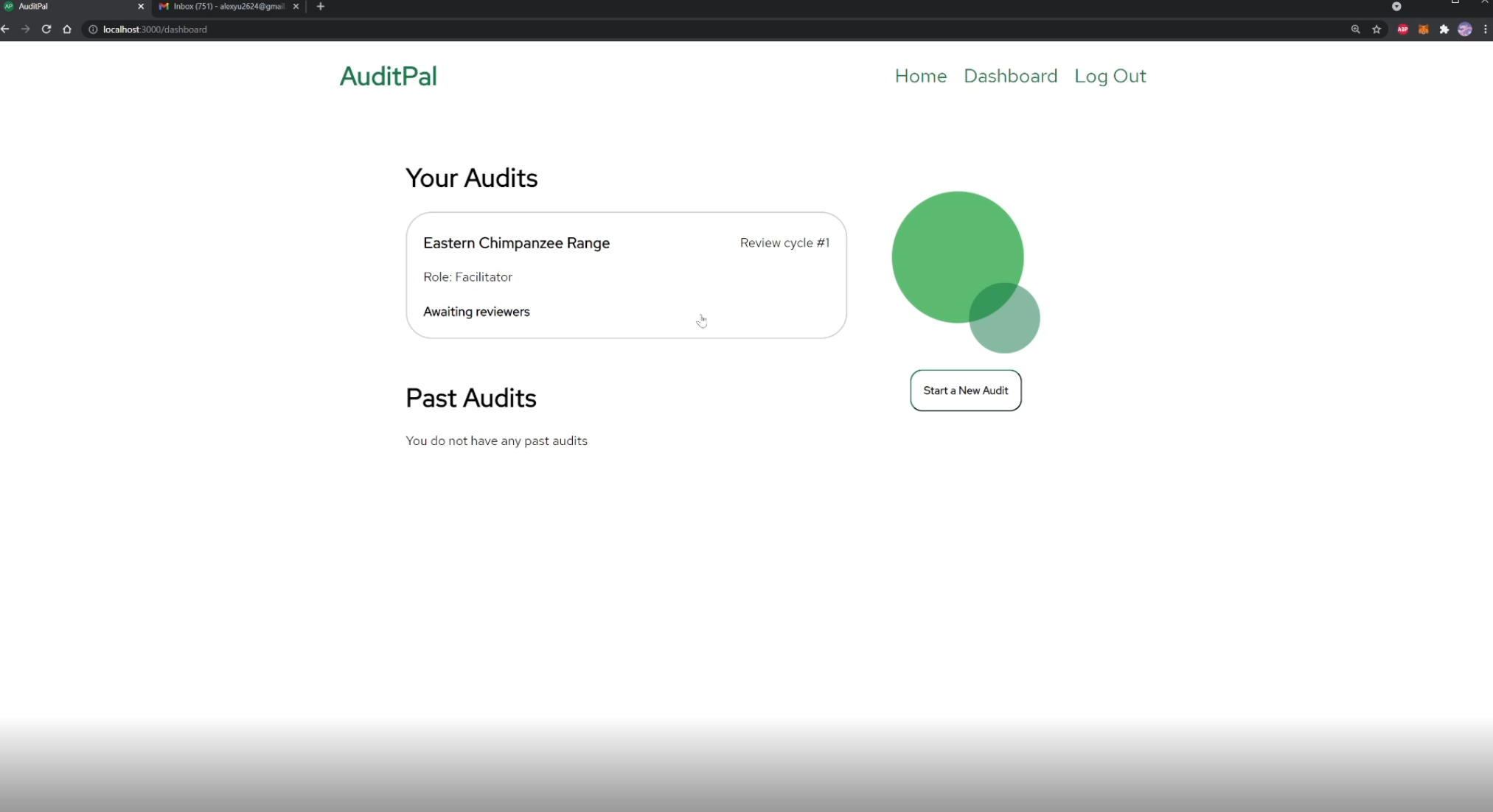Open the MetaMask fox extension
This screenshot has height=812, width=1493.
coord(1423,29)
